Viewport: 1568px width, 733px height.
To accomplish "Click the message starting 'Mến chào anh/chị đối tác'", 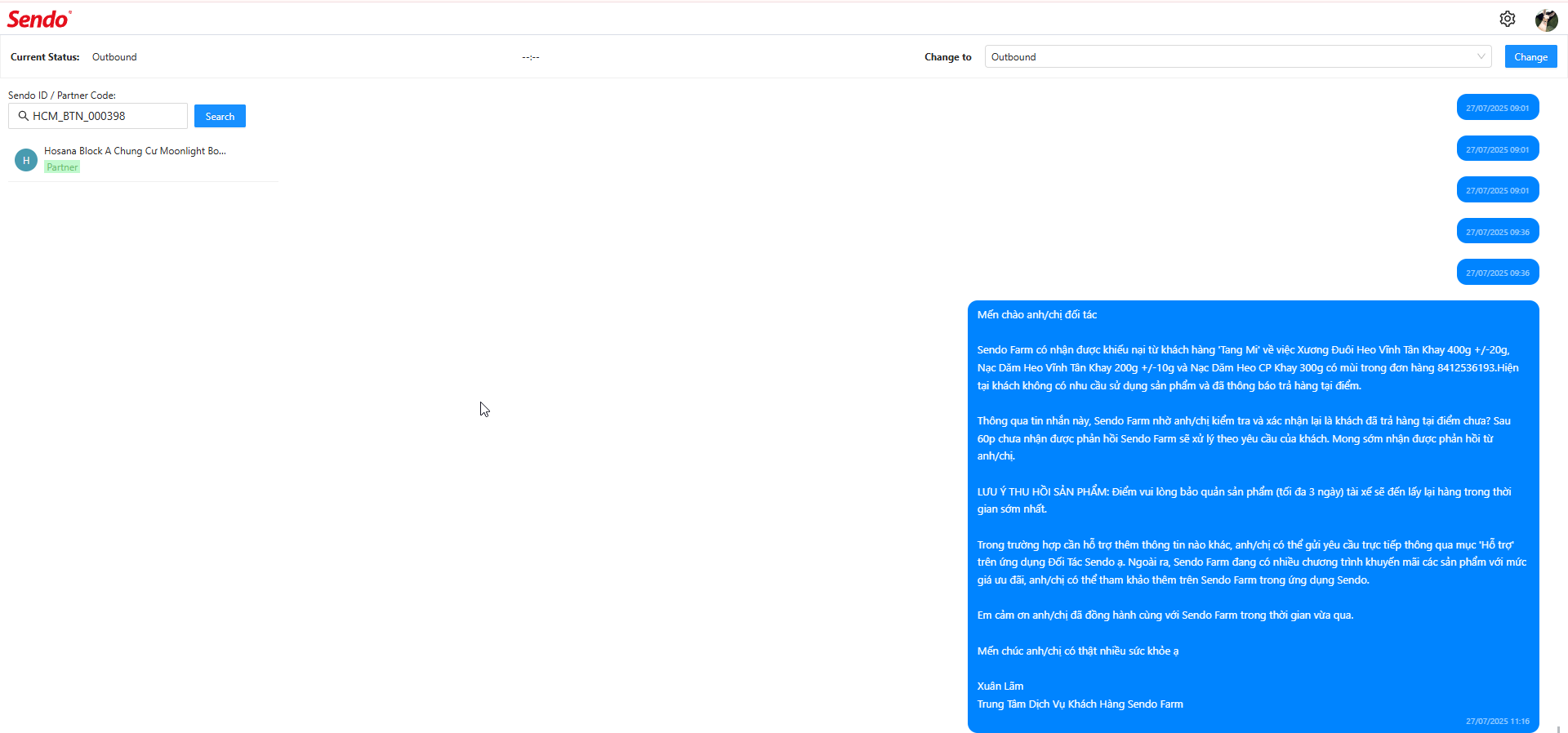I will pos(1253,517).
